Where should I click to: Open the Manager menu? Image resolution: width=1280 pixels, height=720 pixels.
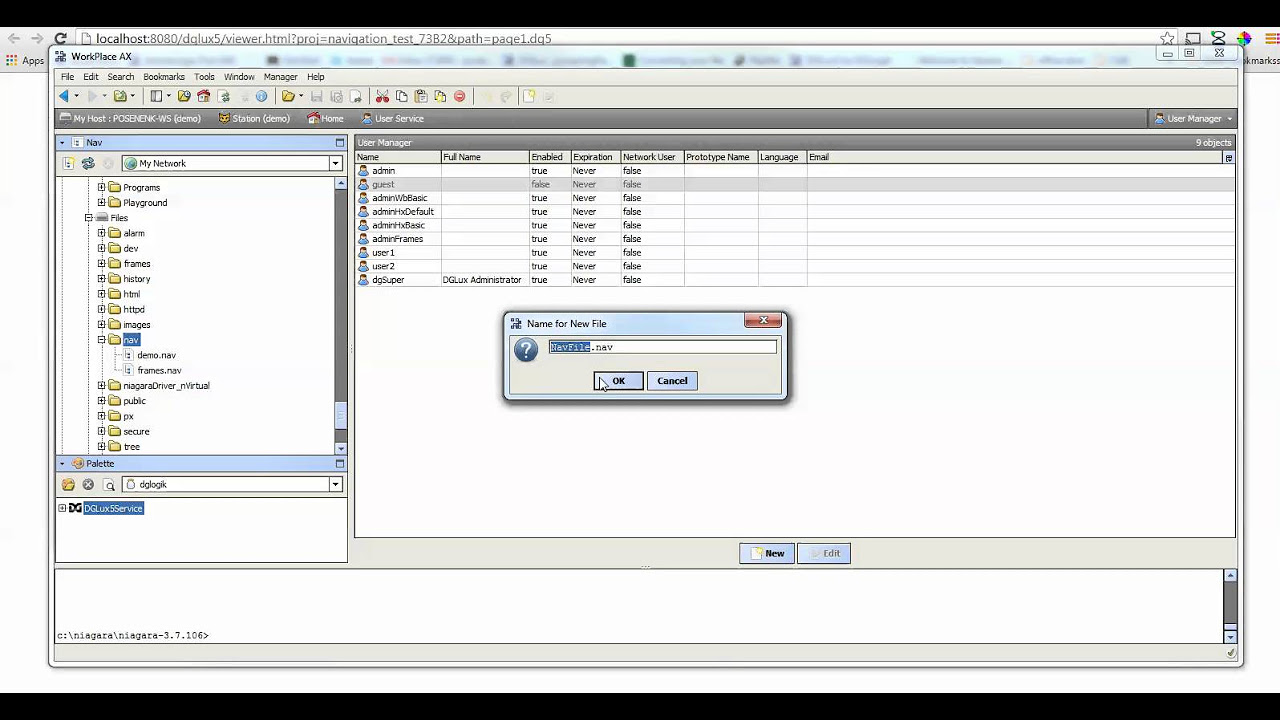pyautogui.click(x=280, y=76)
